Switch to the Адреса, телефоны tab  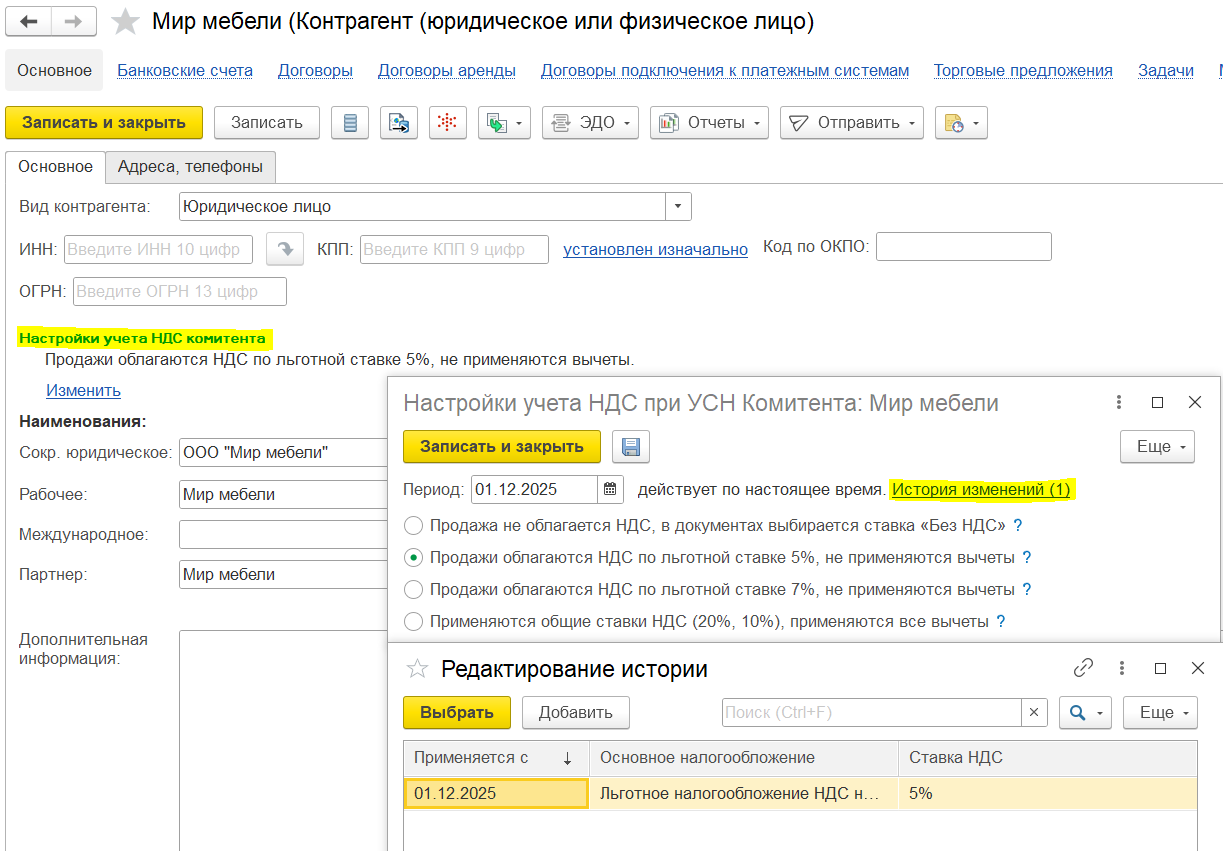tap(190, 167)
